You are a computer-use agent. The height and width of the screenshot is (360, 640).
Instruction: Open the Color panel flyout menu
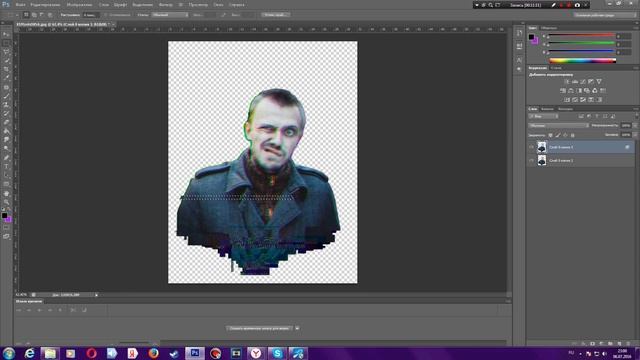coord(636,28)
